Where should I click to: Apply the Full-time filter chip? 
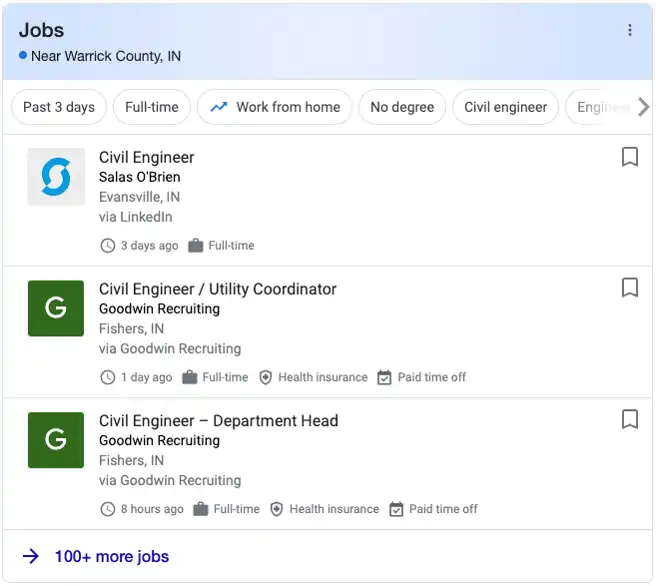152,107
